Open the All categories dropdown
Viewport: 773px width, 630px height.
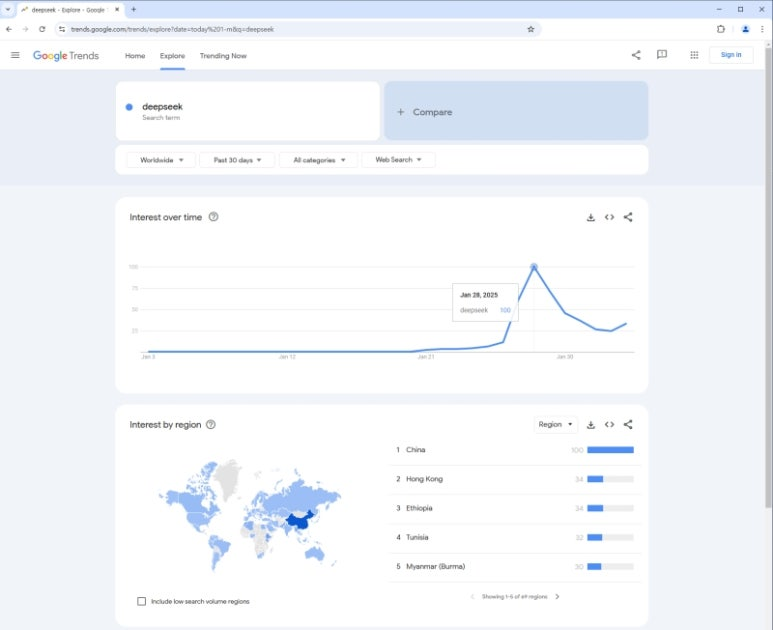coord(318,160)
